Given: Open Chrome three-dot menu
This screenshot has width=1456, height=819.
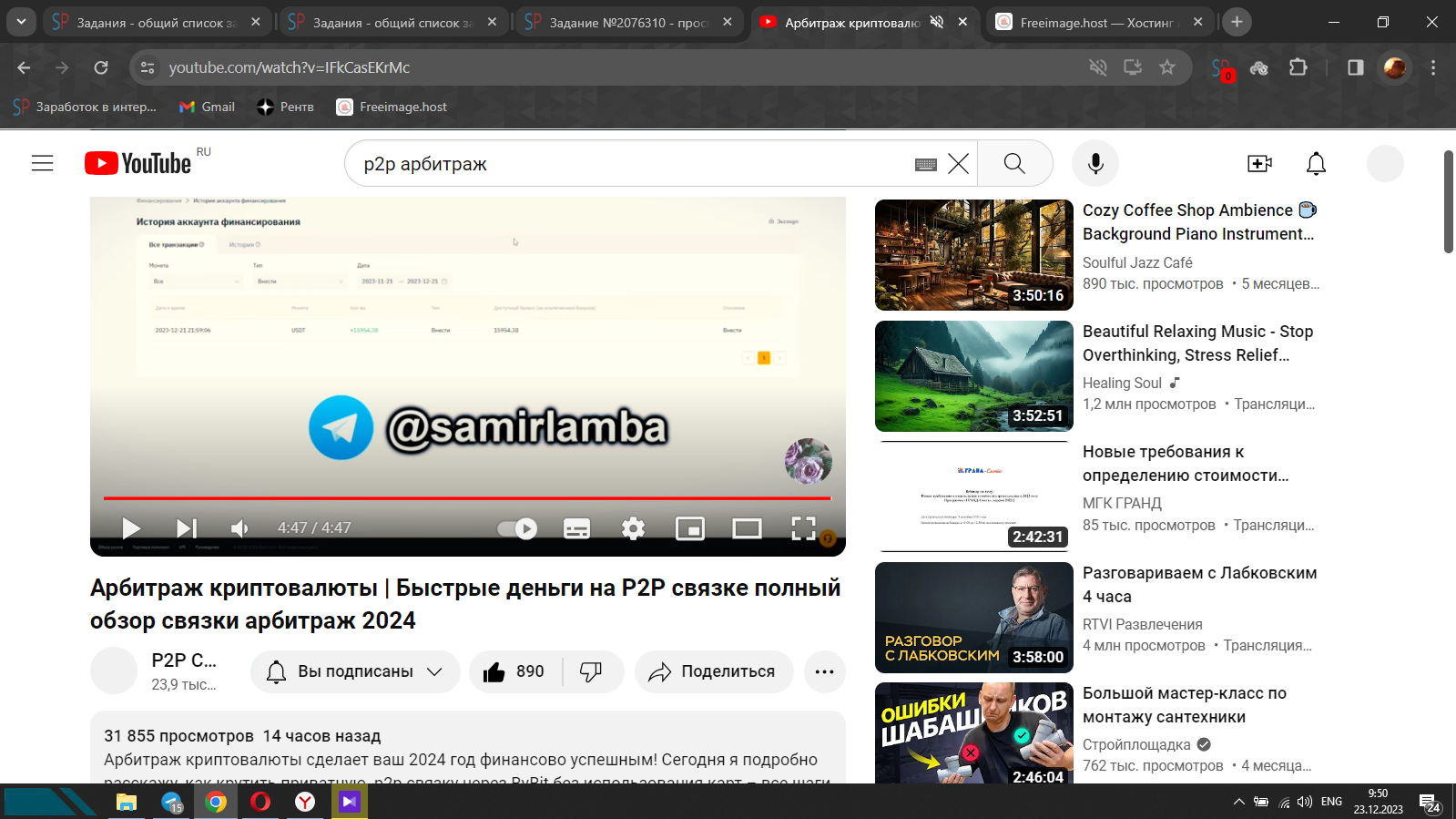Looking at the screenshot, I should (1433, 67).
